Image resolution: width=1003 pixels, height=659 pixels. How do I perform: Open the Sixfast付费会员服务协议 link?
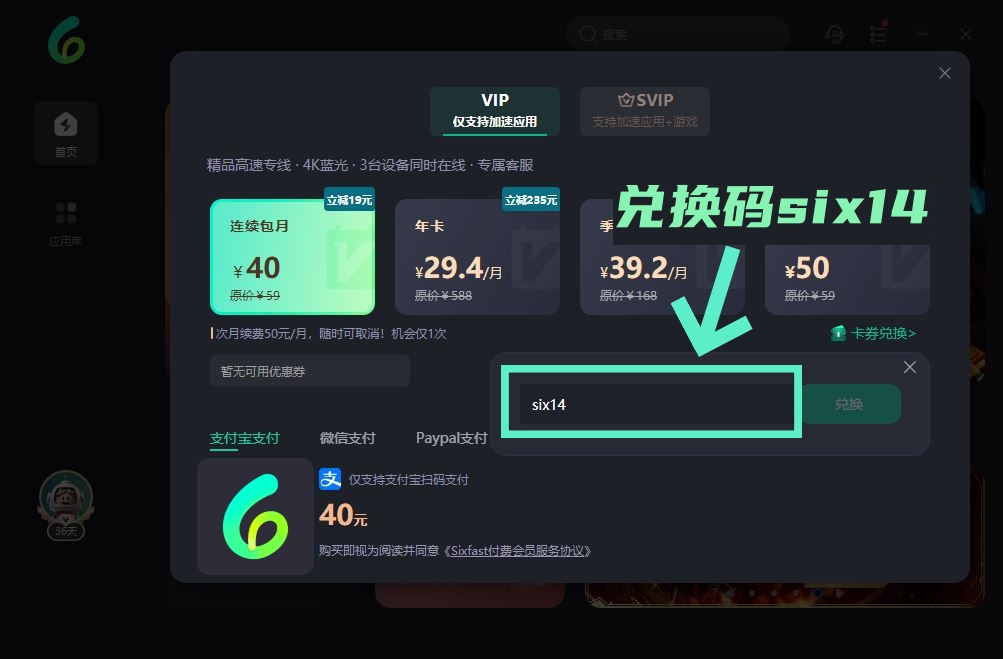pyautogui.click(x=517, y=551)
